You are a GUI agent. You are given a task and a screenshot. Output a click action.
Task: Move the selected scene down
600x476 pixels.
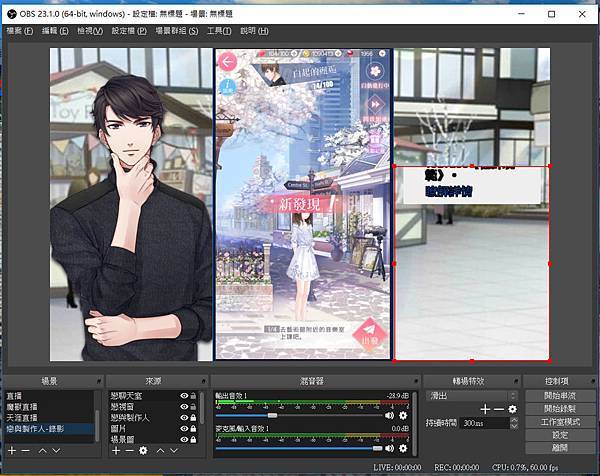pos(56,451)
